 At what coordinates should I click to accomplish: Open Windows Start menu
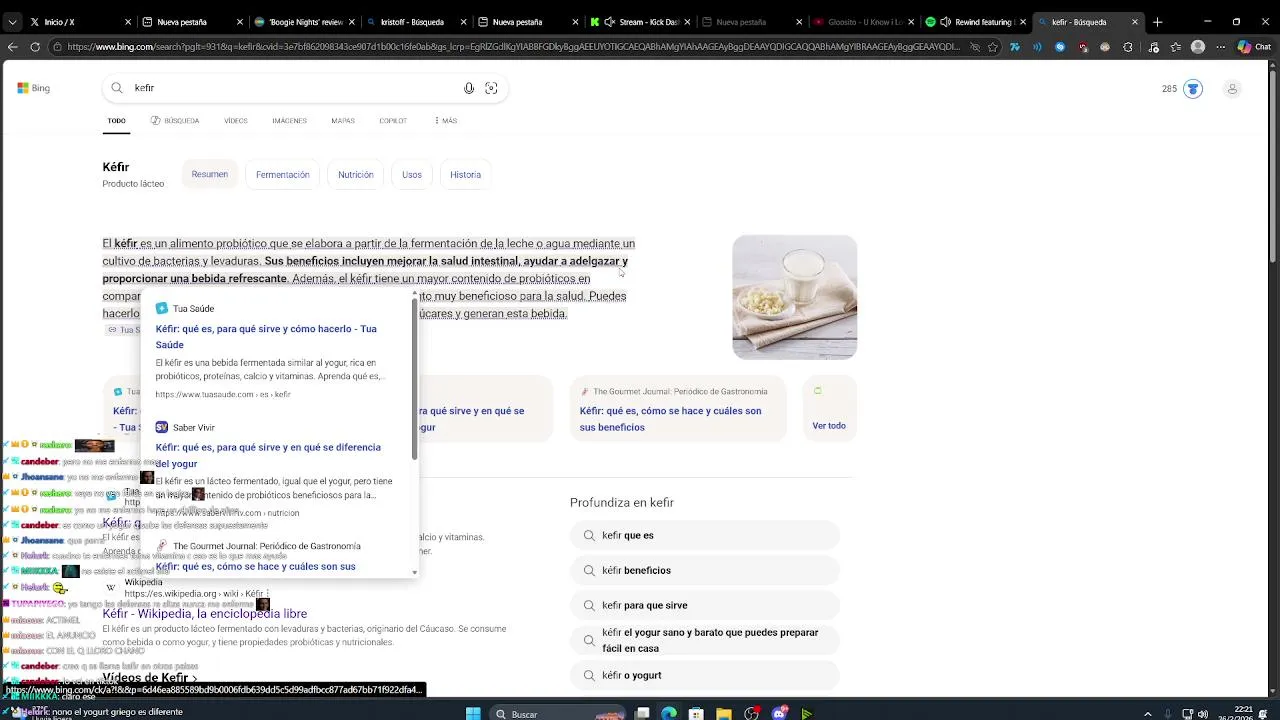click(x=473, y=713)
